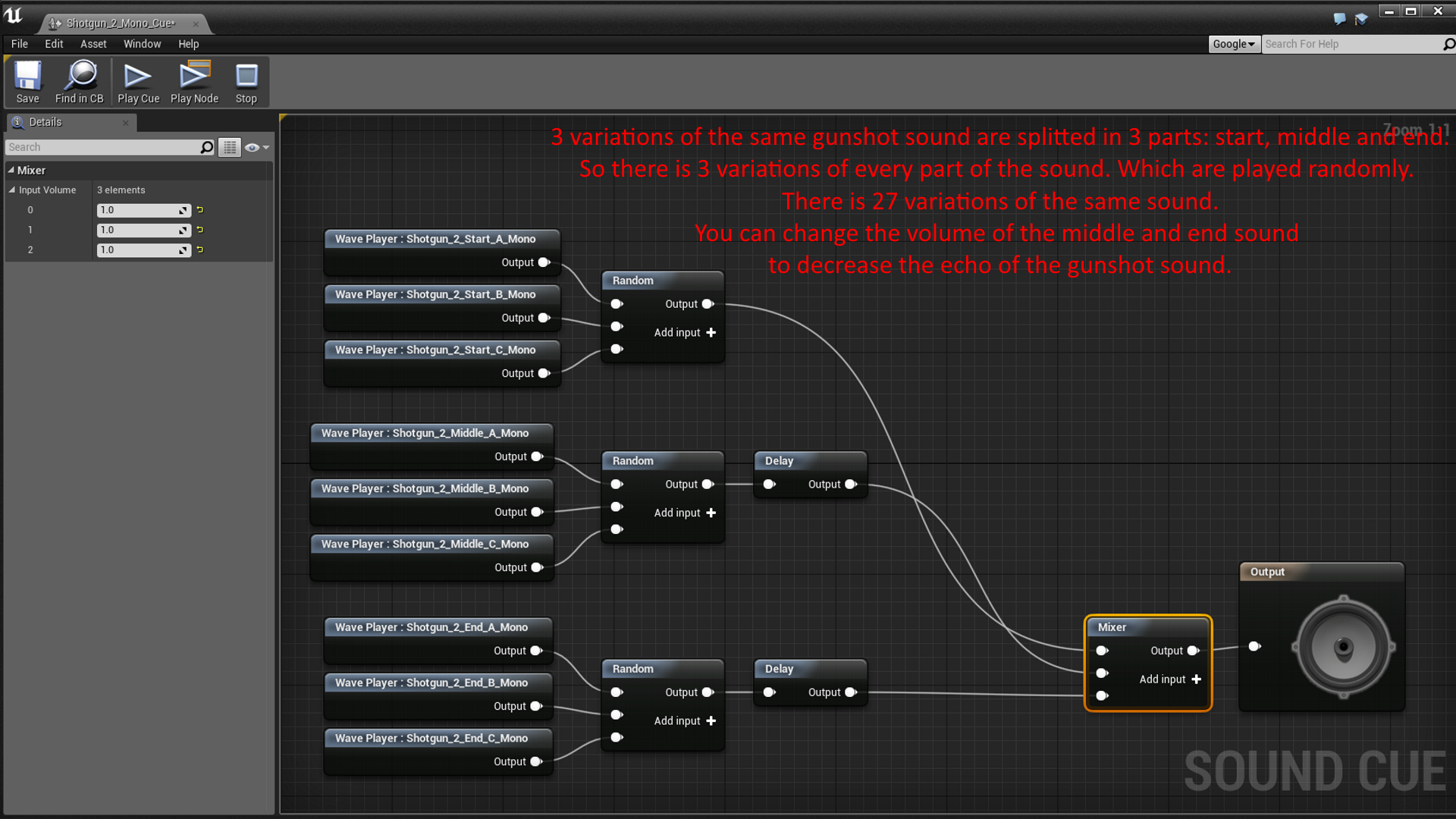1456x819 pixels.
Task: Click Google search dropdown in toolbar
Action: point(1234,43)
